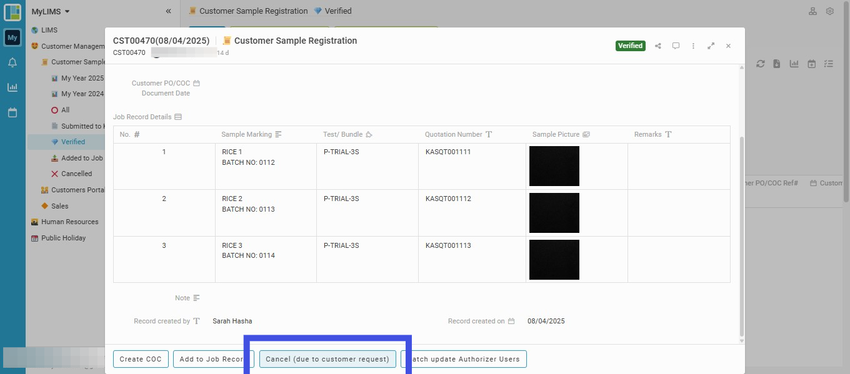Open the comments icon in dialog header
The image size is (850, 374).
(x=676, y=46)
